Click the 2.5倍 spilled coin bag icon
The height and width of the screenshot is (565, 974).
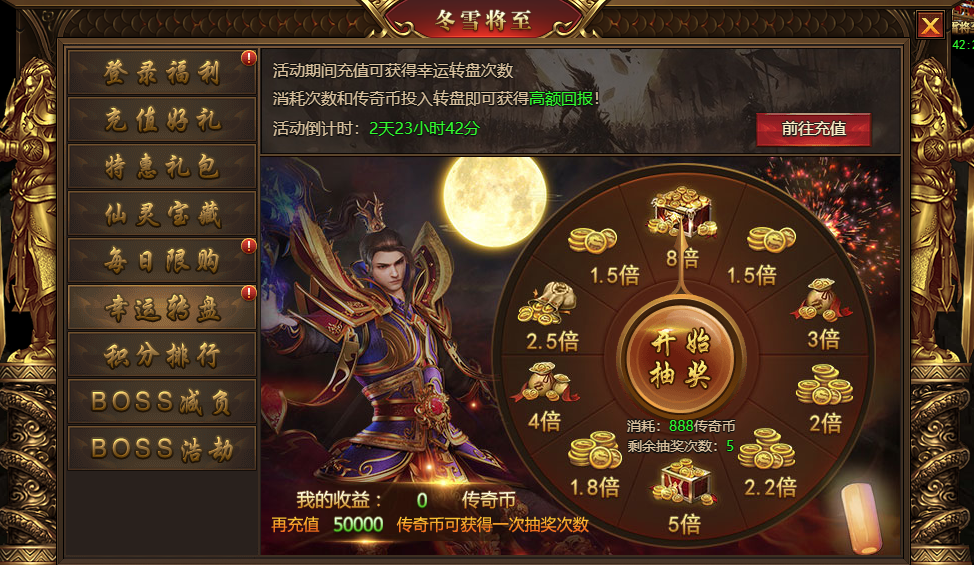pyautogui.click(x=547, y=304)
